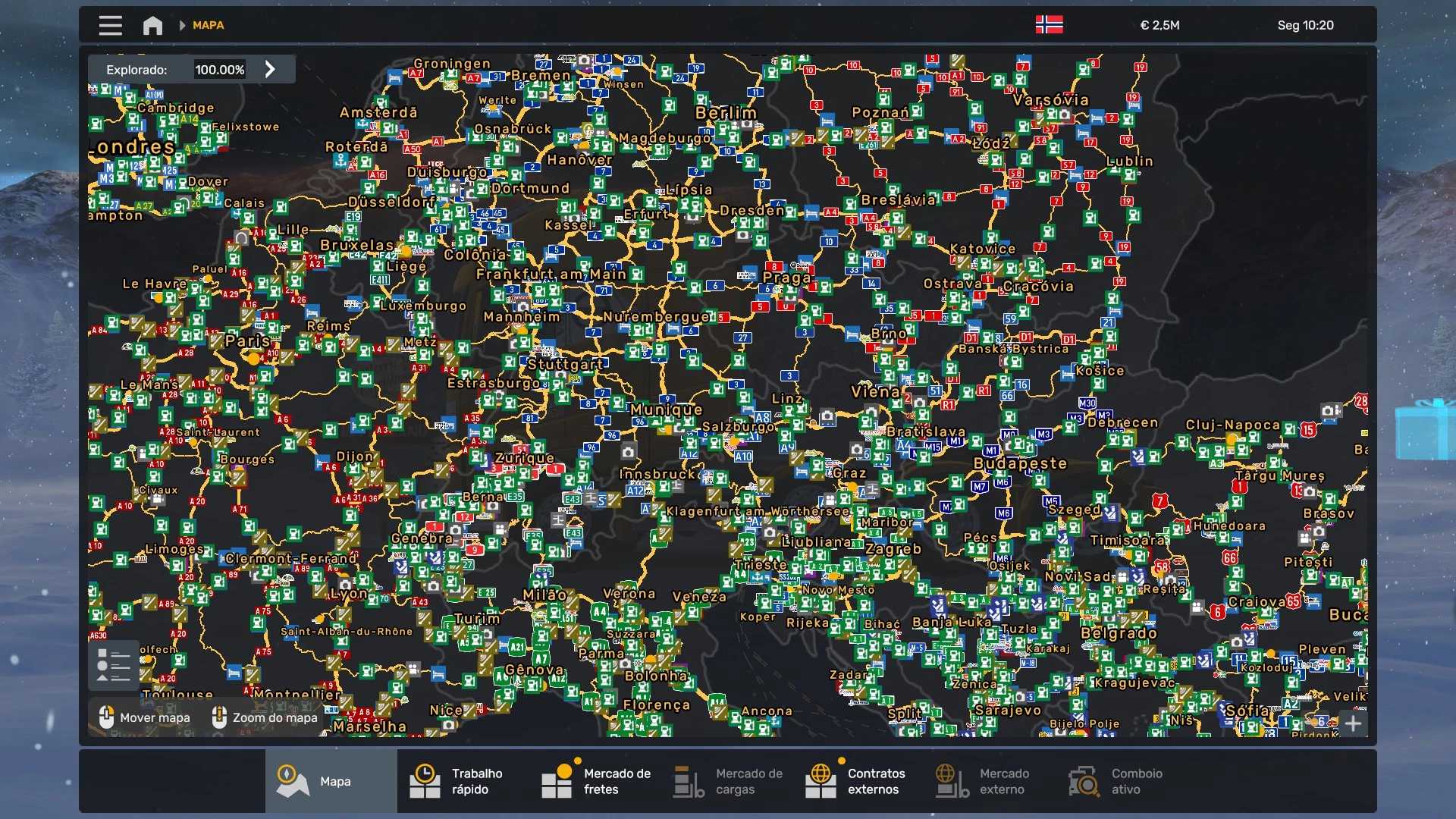This screenshot has height=819, width=1456.
Task: Click Berlim city label on map
Action: coord(726,113)
